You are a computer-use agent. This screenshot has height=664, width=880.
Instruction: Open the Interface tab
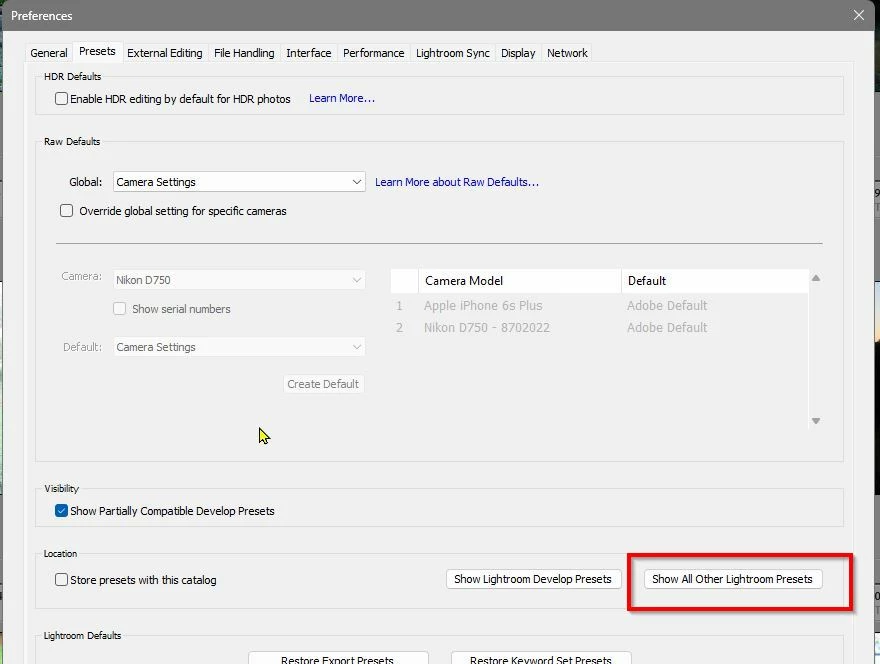[309, 53]
